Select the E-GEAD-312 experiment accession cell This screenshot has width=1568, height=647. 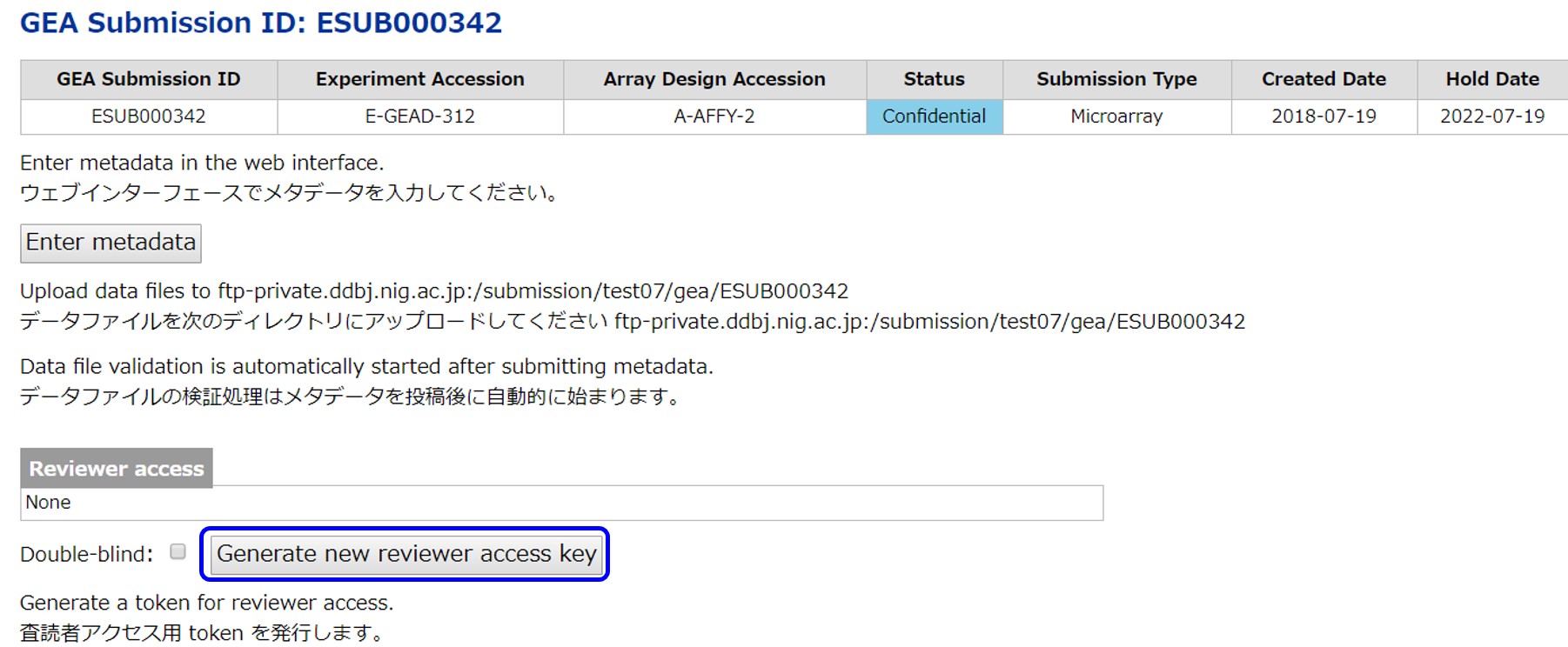[419, 117]
